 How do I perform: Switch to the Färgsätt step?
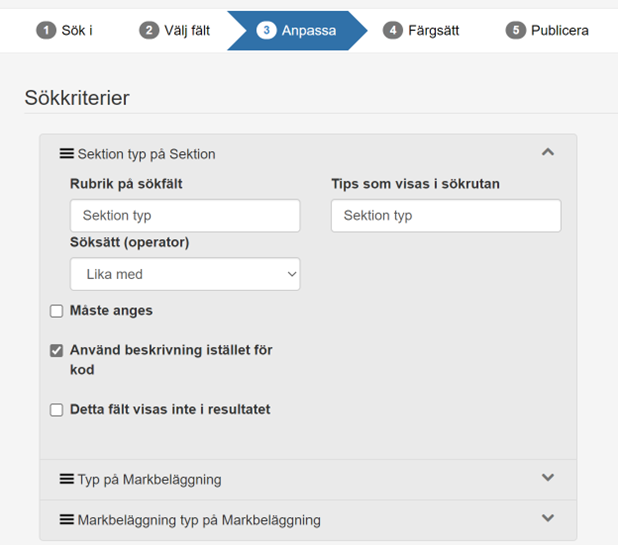(433, 30)
